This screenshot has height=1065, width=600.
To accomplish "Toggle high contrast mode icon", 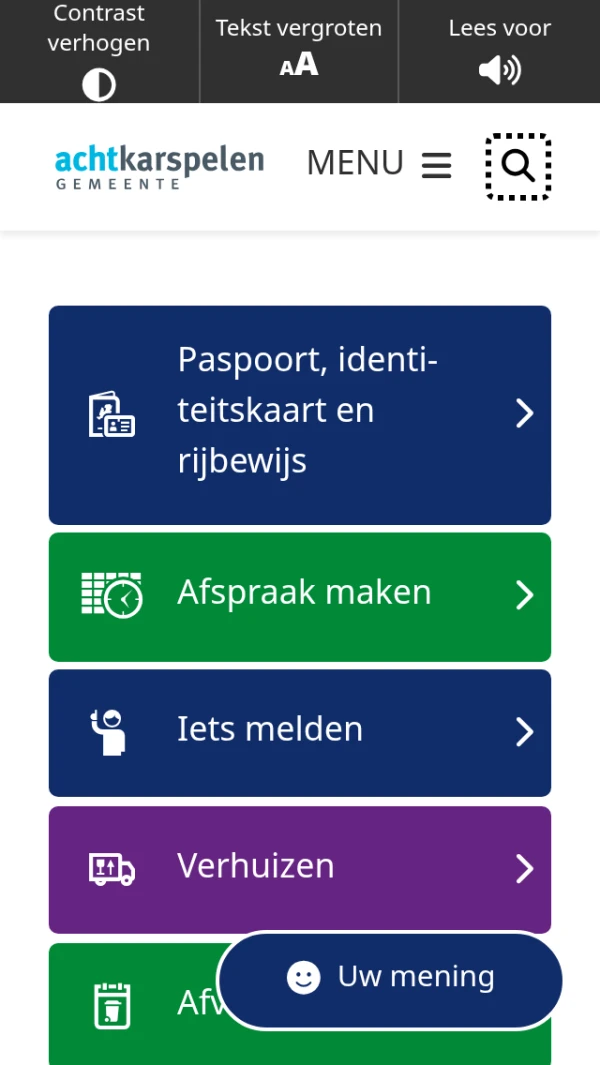I will point(99,86).
